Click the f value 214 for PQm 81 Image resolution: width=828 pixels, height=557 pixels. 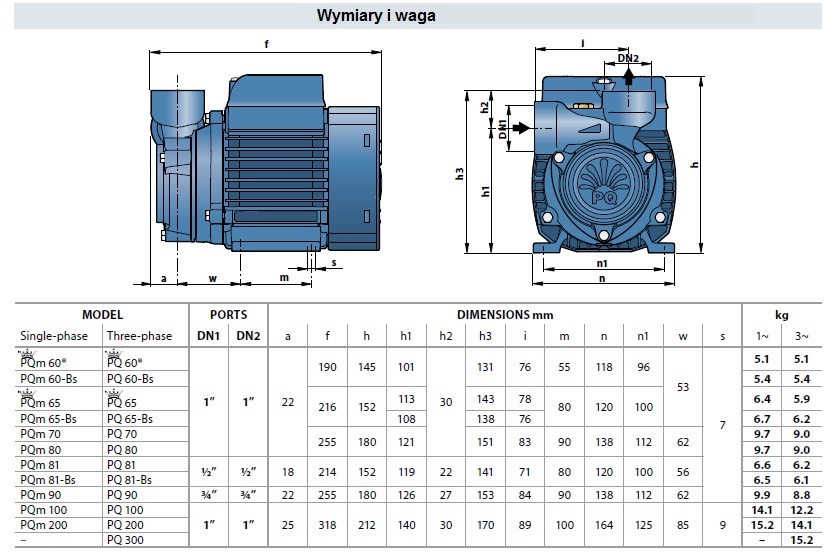click(327, 472)
